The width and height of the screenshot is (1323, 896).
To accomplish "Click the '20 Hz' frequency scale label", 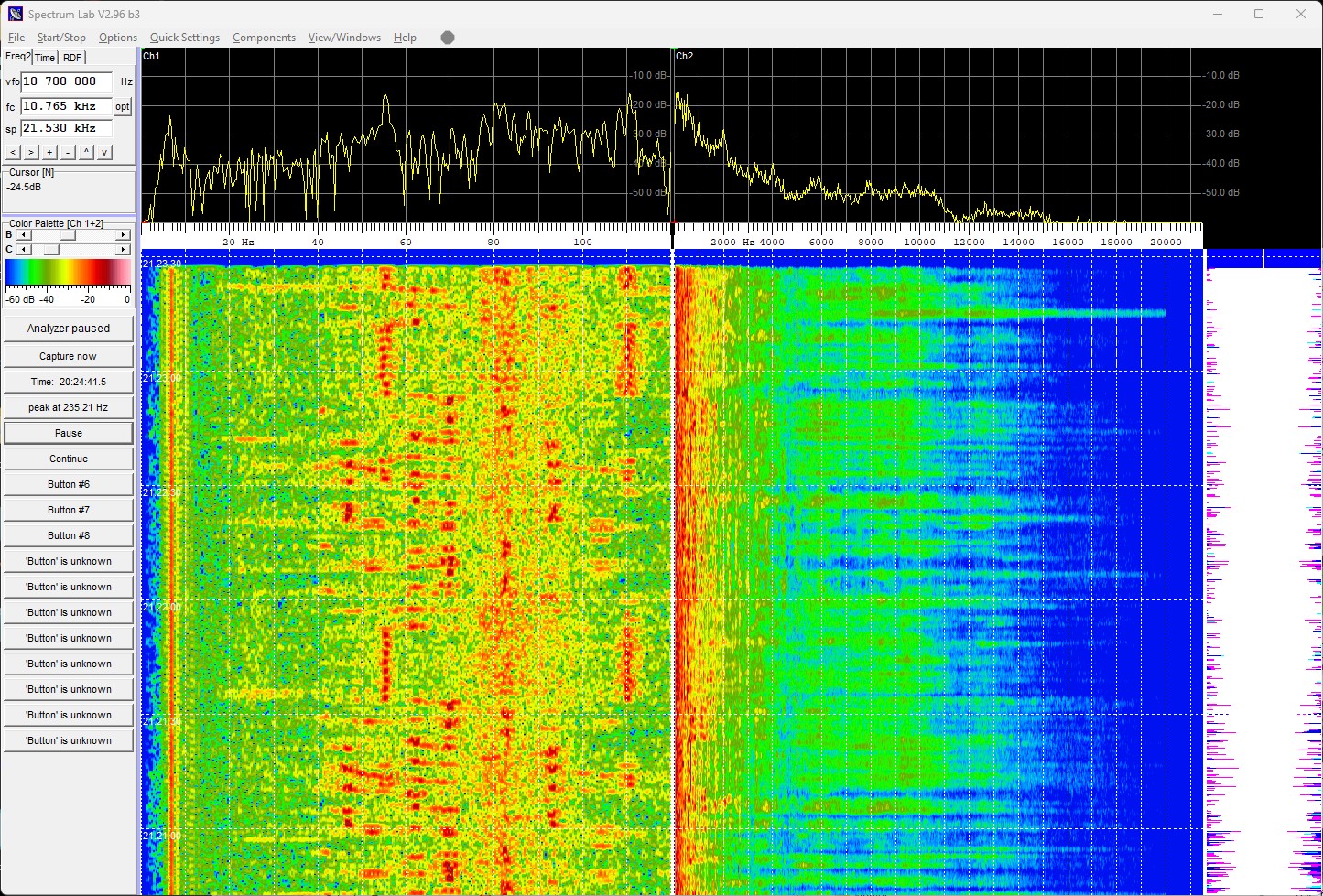I will pyautogui.click(x=238, y=243).
